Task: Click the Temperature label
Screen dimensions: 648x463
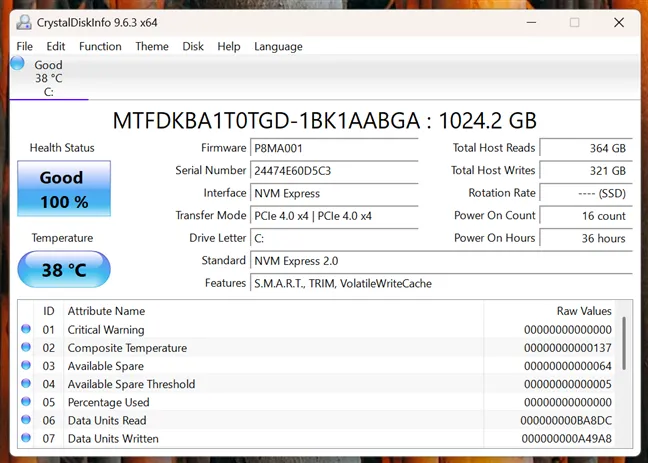Action: [x=62, y=238]
